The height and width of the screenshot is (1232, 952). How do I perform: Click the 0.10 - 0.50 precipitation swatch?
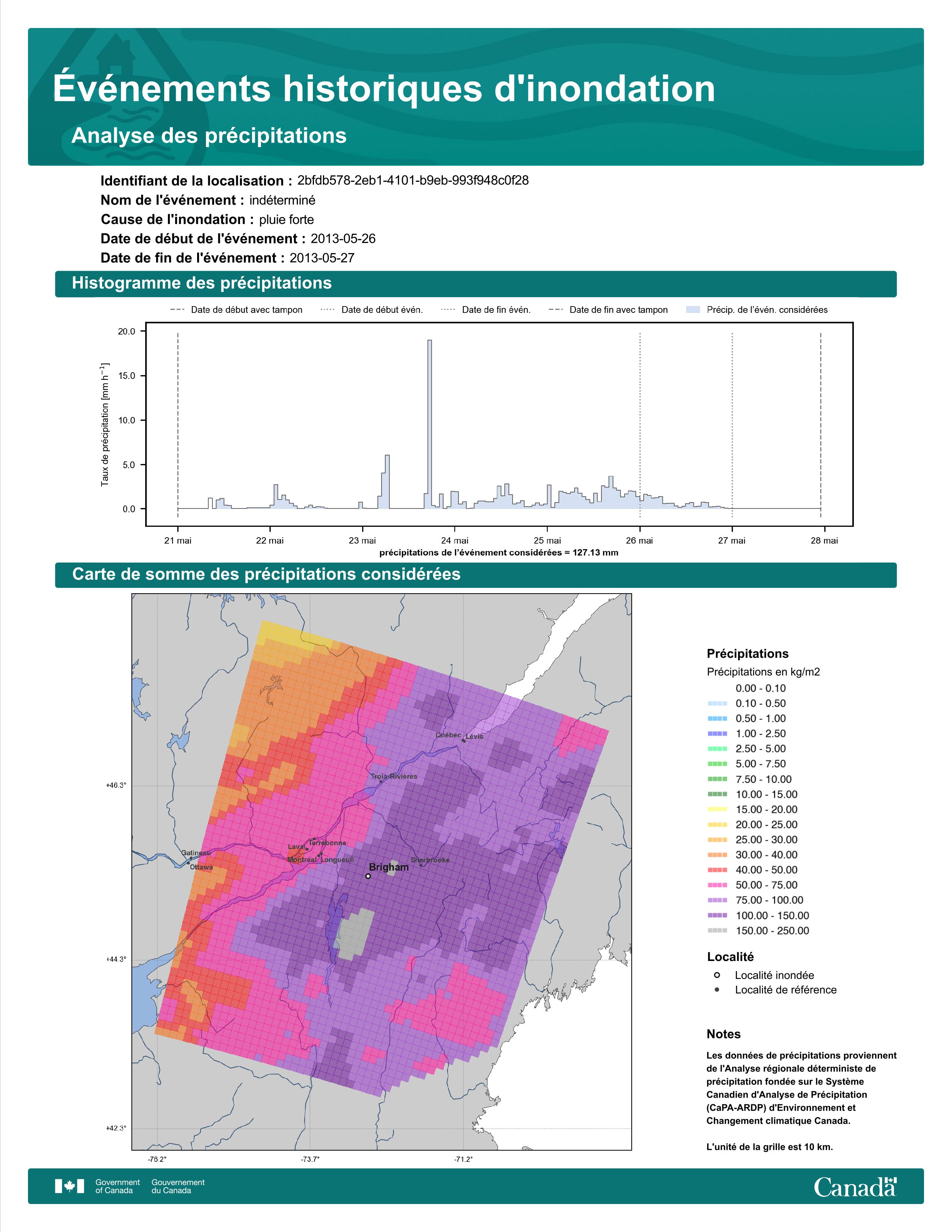tap(717, 703)
